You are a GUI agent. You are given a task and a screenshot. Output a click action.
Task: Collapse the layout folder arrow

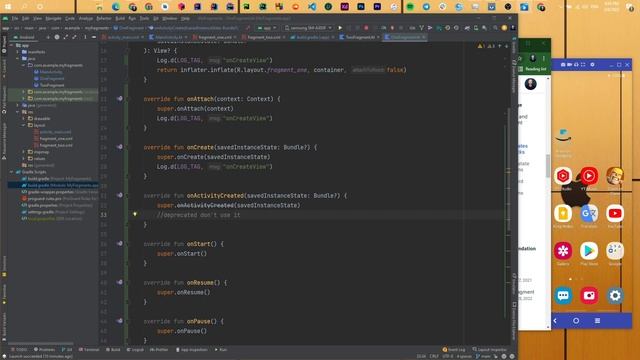(24, 125)
